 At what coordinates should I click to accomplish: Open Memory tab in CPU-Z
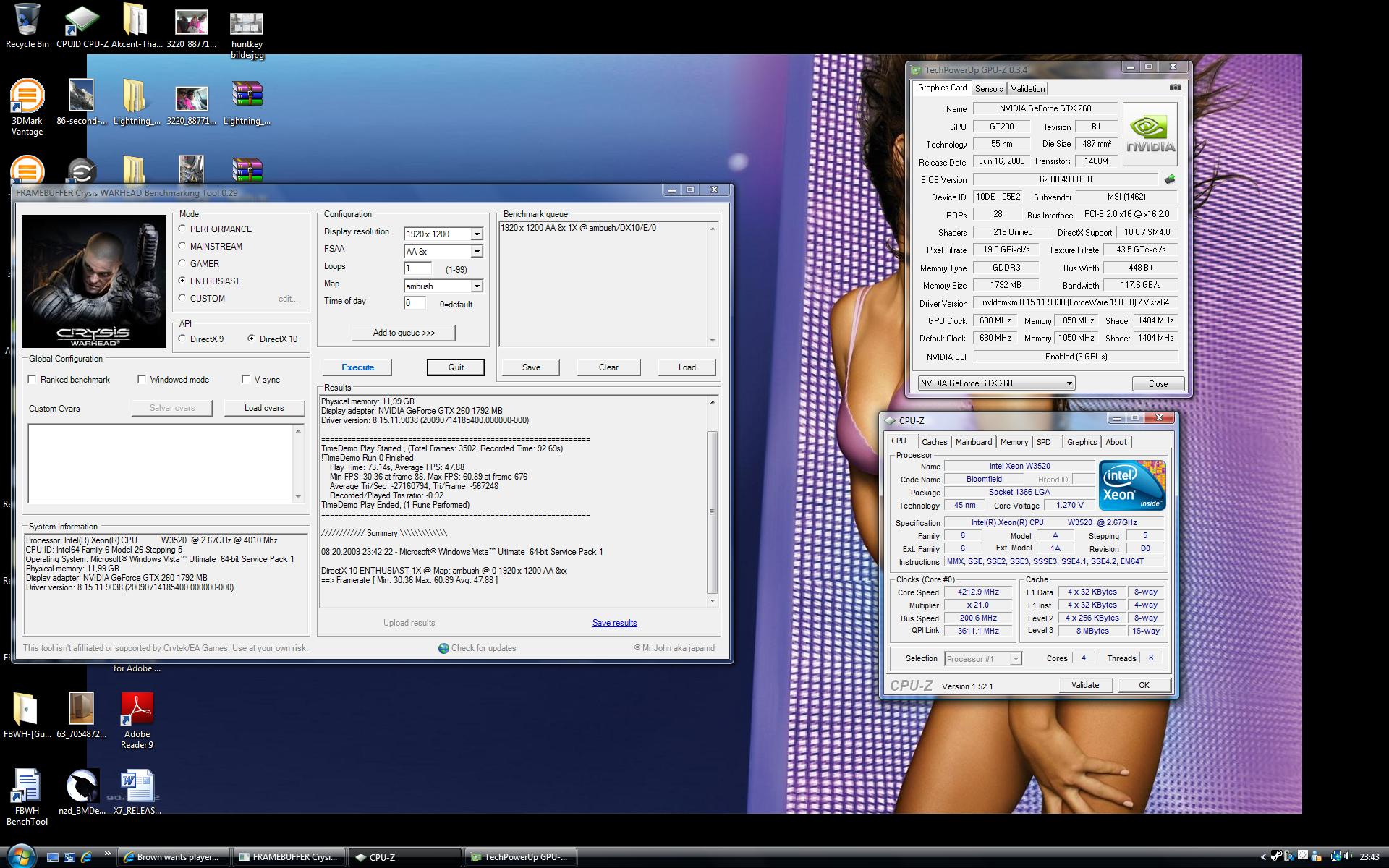coord(1014,442)
